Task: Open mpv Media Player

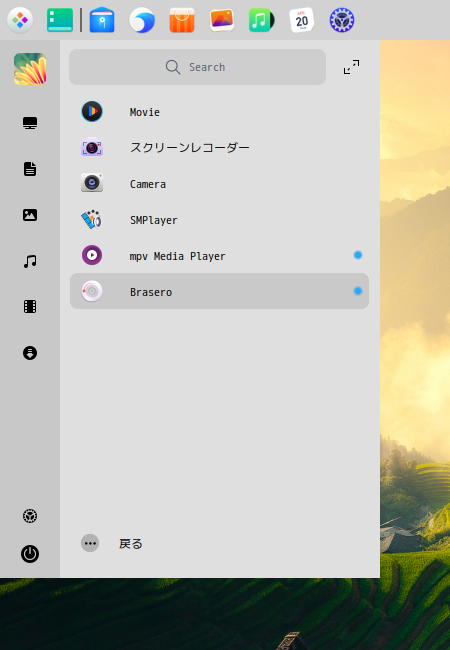Action: pos(219,256)
